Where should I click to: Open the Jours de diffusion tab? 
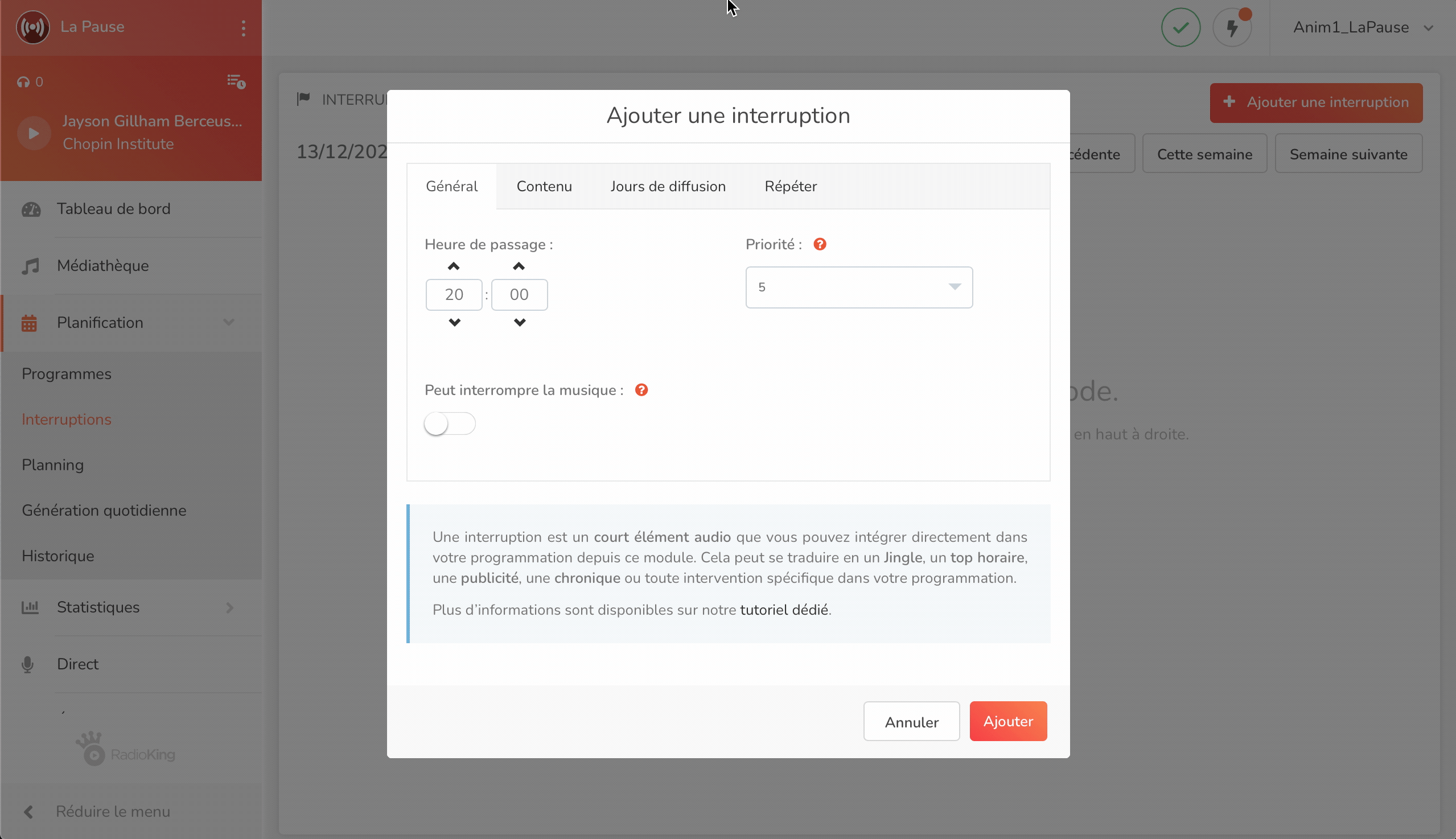pyautogui.click(x=668, y=187)
